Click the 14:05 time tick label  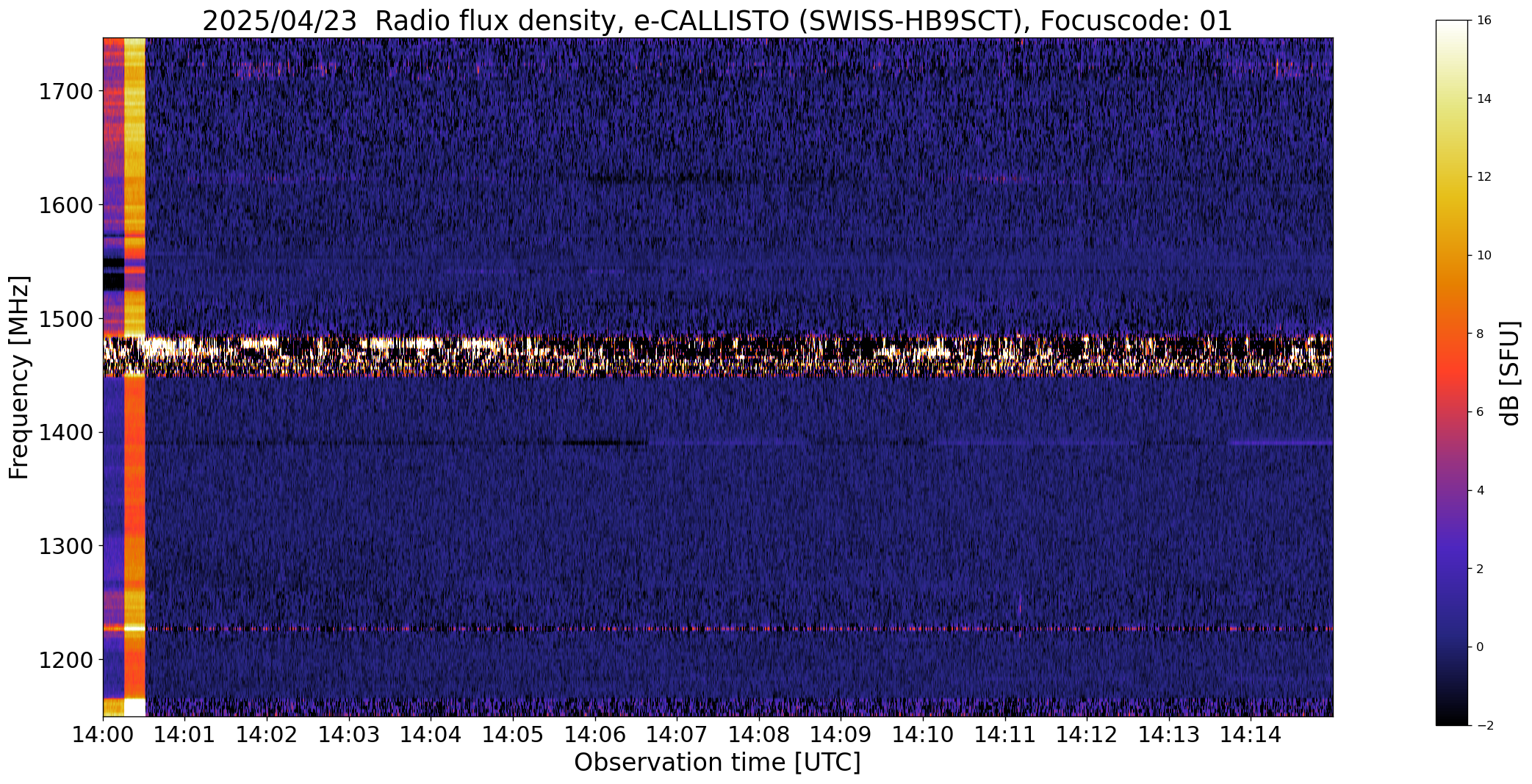point(513,735)
